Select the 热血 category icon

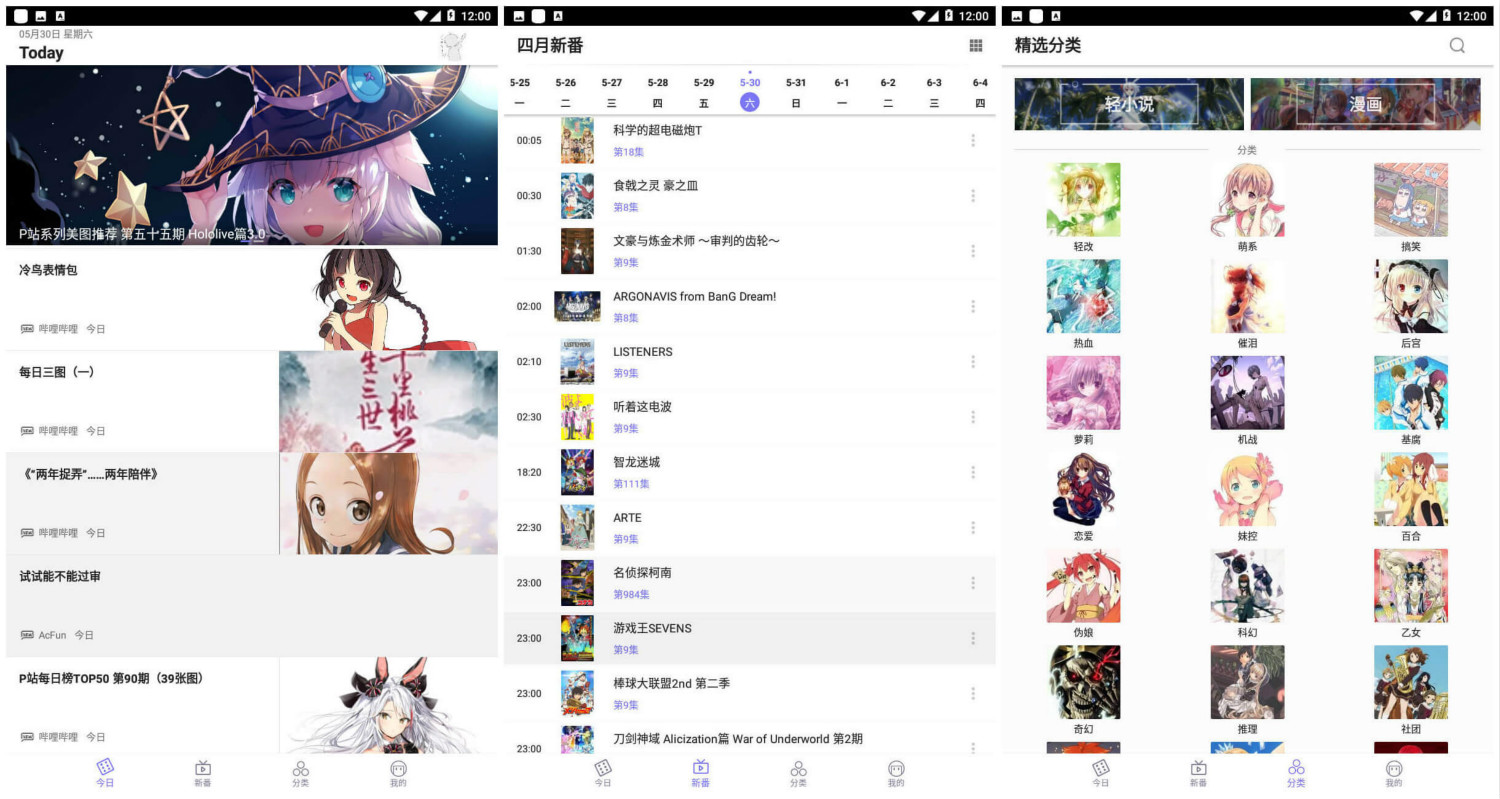tap(1084, 296)
